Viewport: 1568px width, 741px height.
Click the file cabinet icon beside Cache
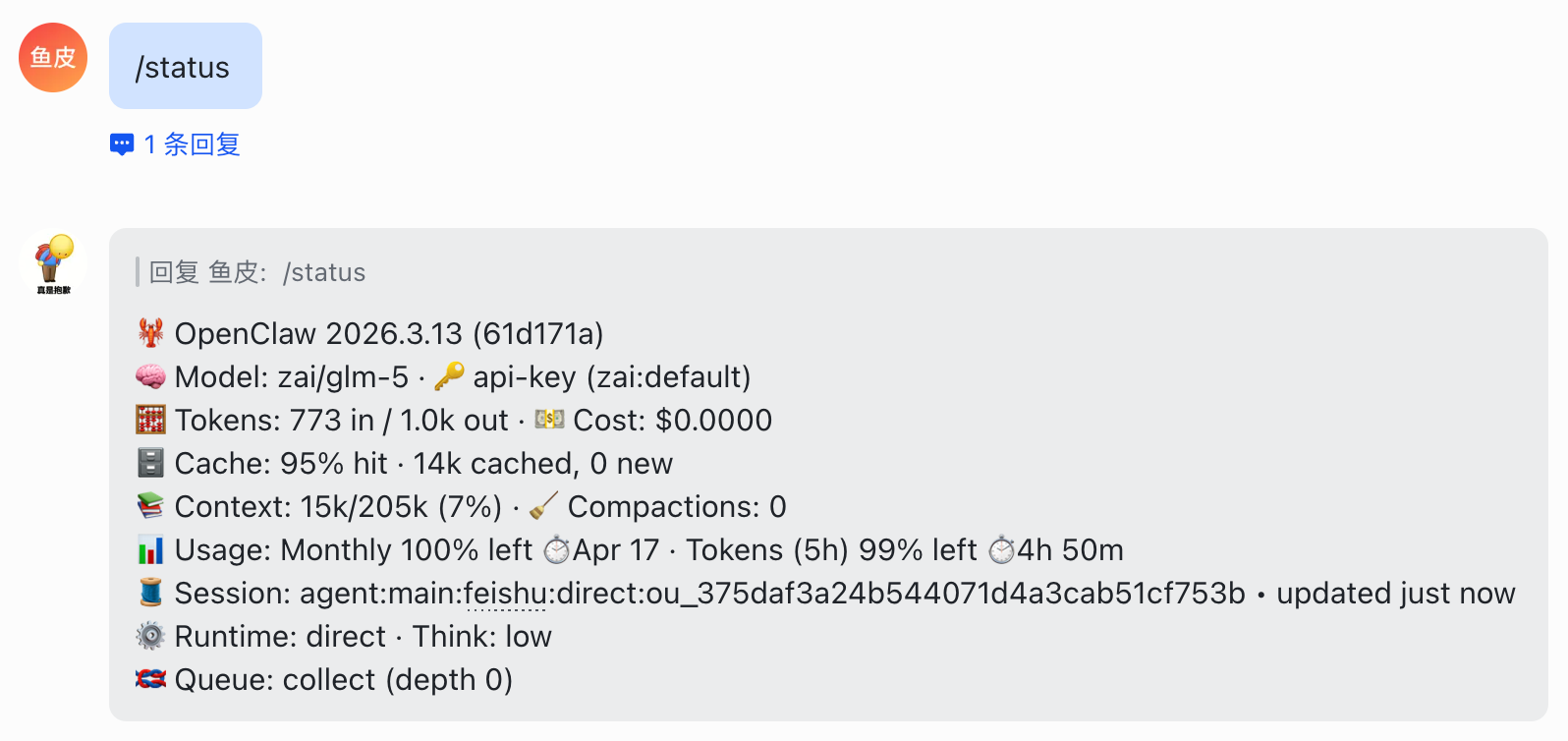(150, 463)
